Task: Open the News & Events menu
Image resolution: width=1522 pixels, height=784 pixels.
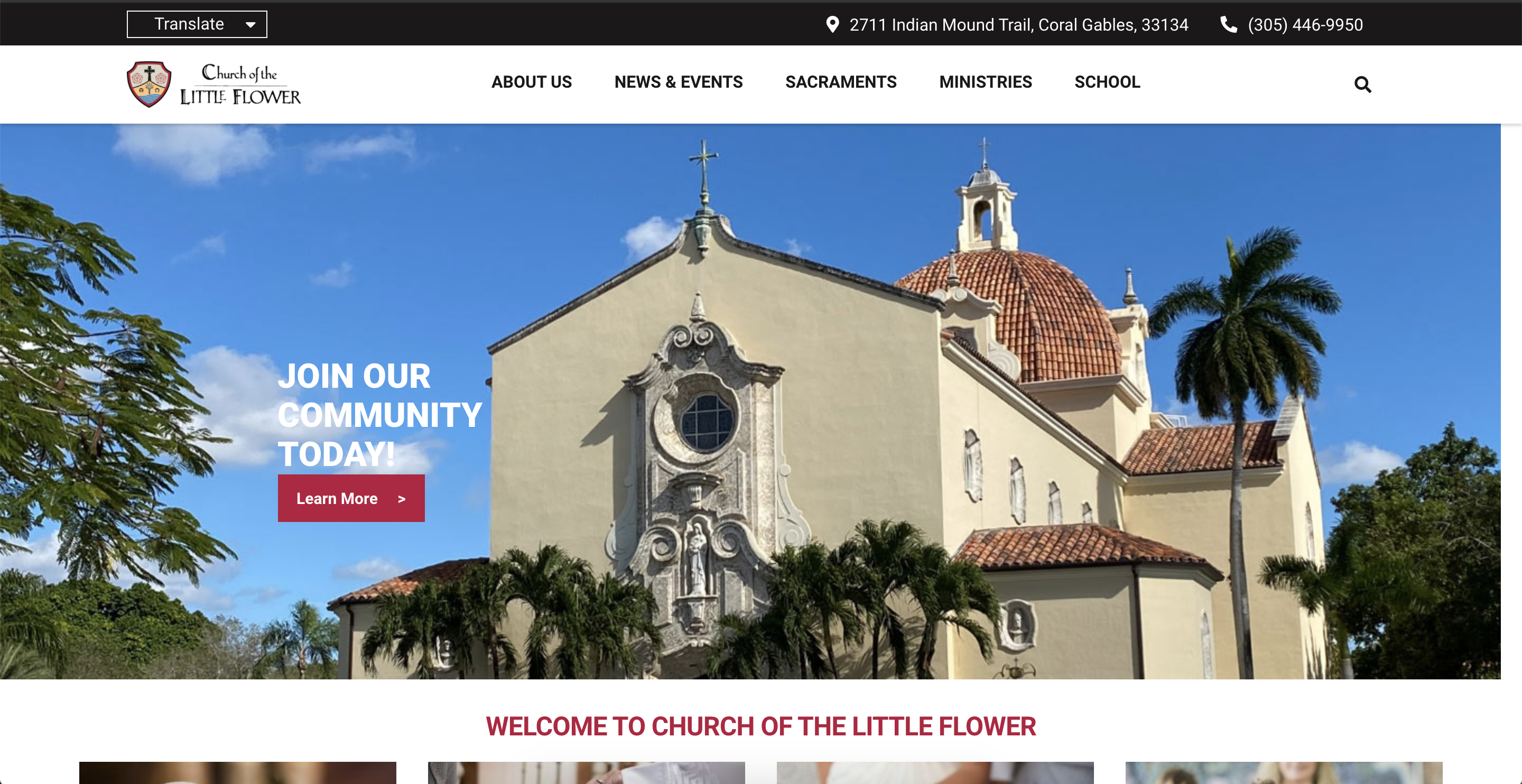Action: pos(678,81)
